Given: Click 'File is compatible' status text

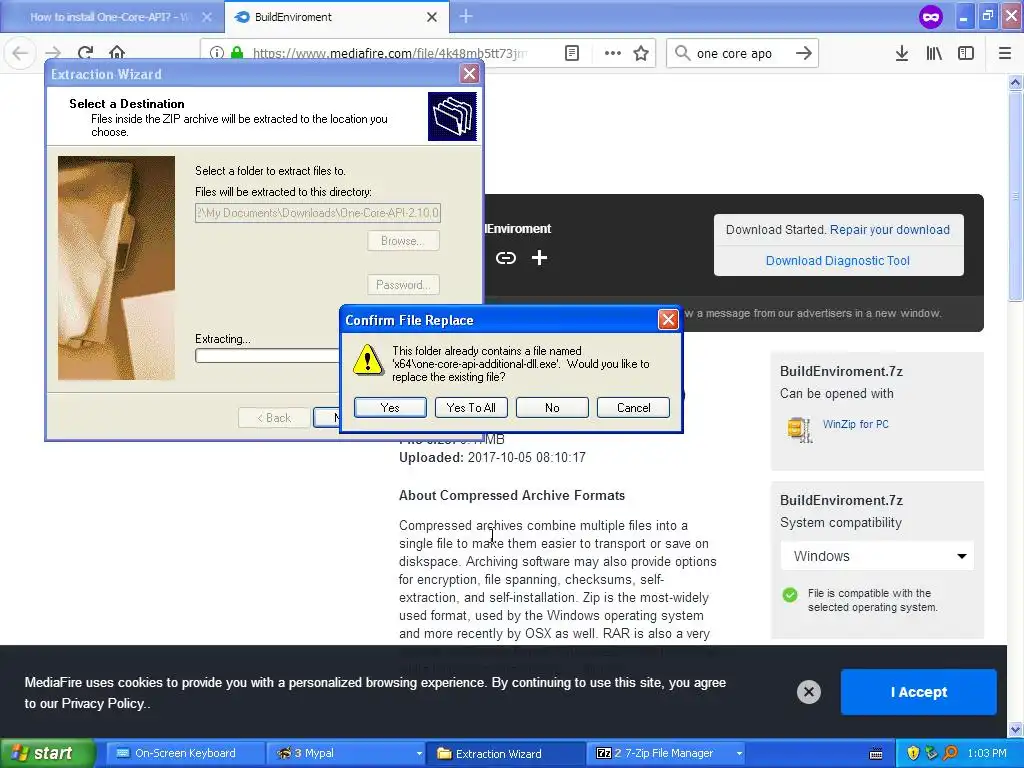Looking at the screenshot, I should tap(872, 600).
